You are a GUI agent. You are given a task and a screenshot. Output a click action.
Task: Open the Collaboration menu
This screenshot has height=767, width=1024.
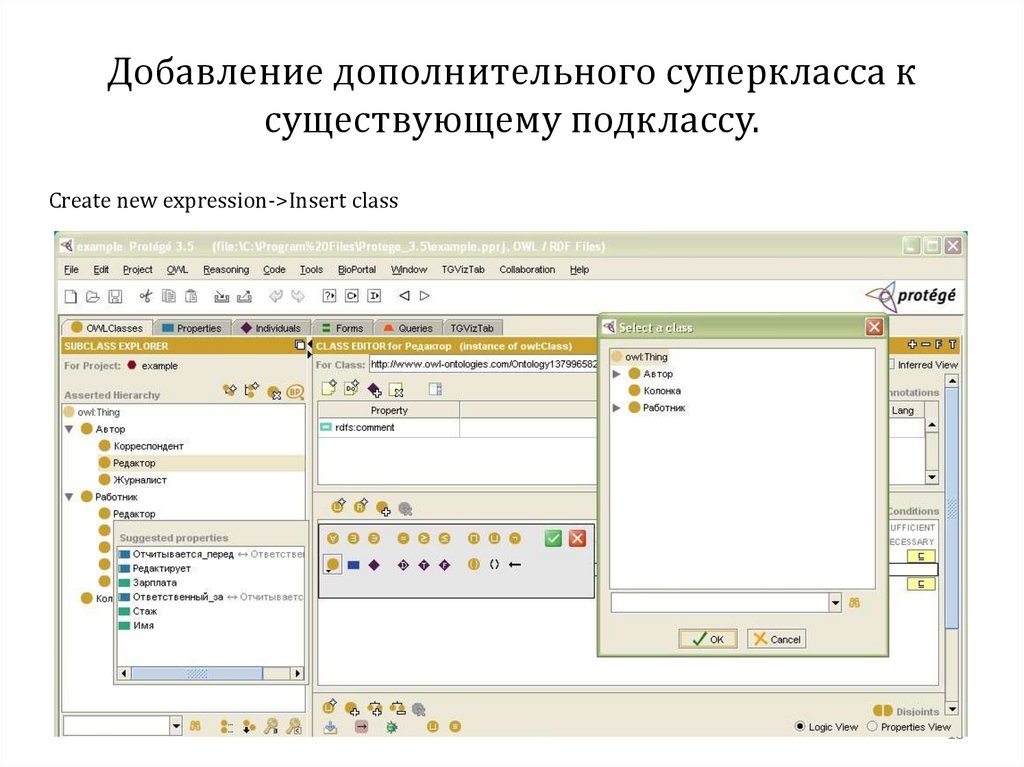(527, 269)
